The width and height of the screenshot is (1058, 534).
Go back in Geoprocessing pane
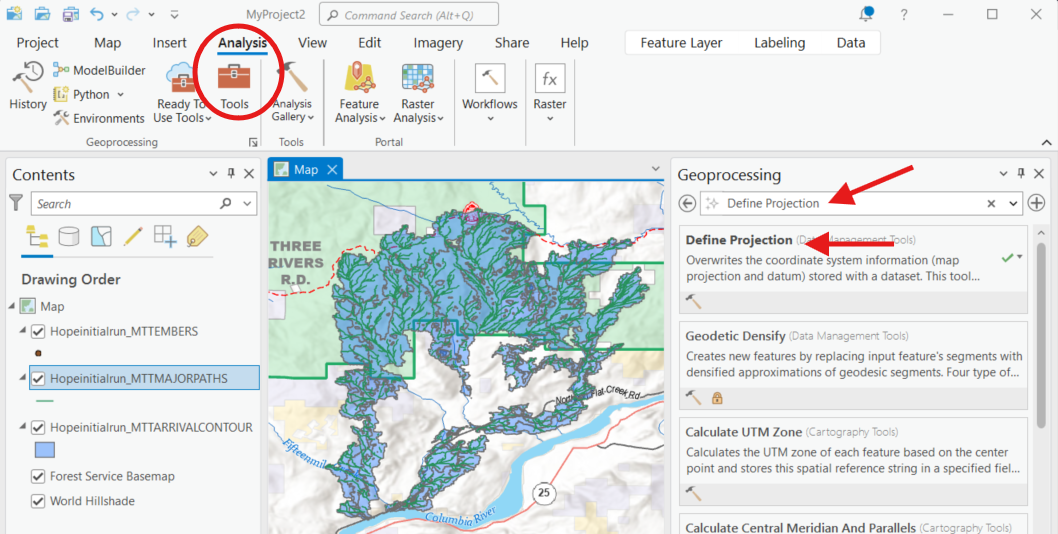pyautogui.click(x=688, y=203)
